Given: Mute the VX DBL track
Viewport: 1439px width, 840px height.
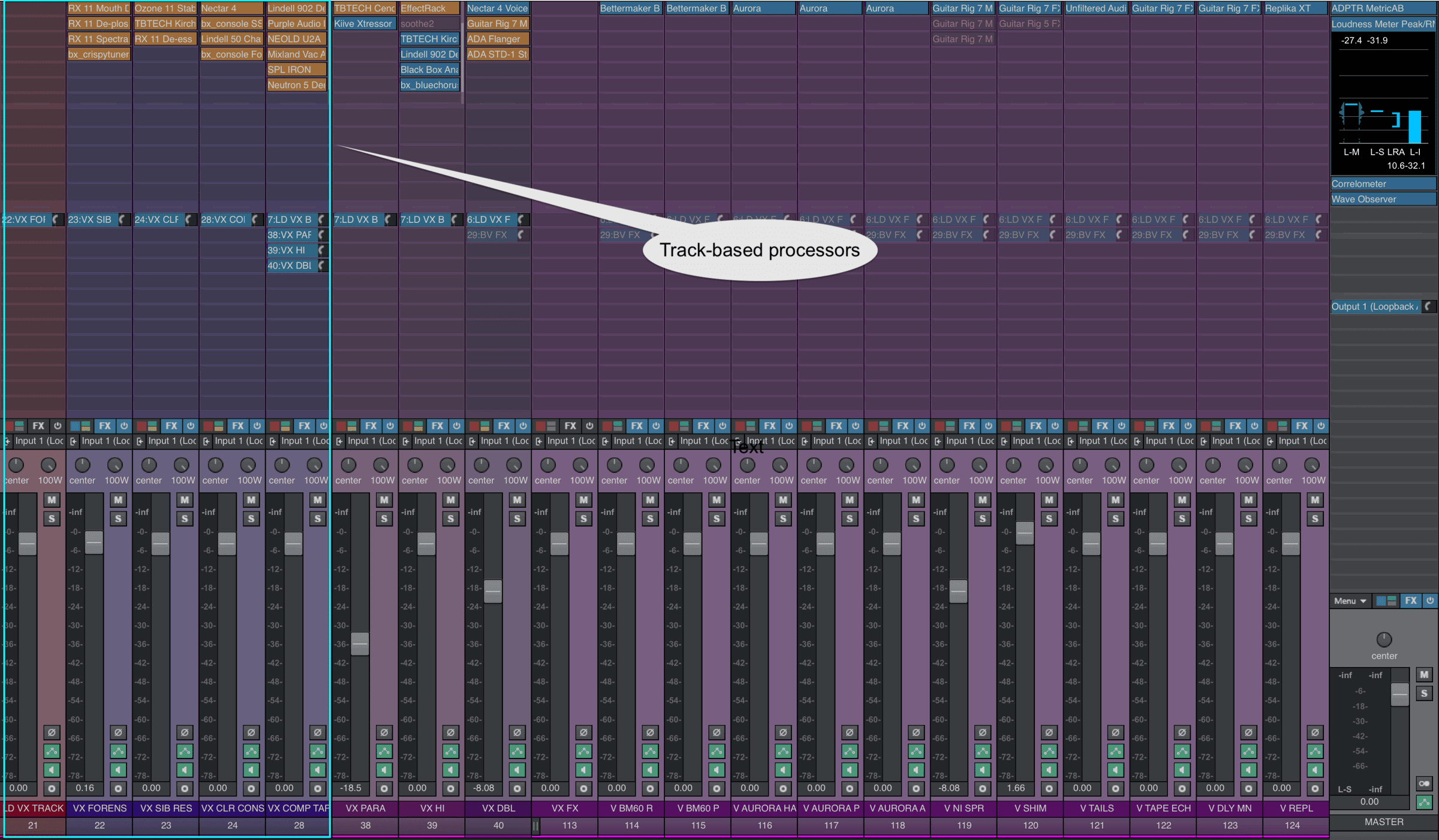Looking at the screenshot, I should [x=517, y=499].
